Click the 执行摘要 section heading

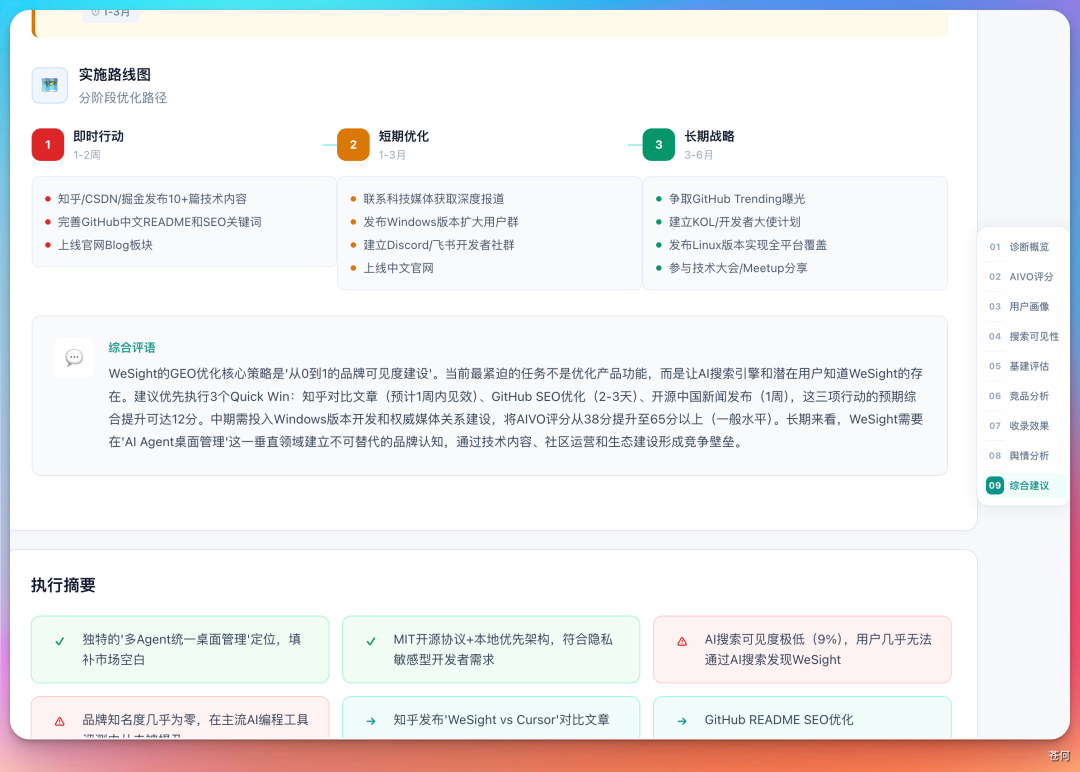[x=63, y=585]
